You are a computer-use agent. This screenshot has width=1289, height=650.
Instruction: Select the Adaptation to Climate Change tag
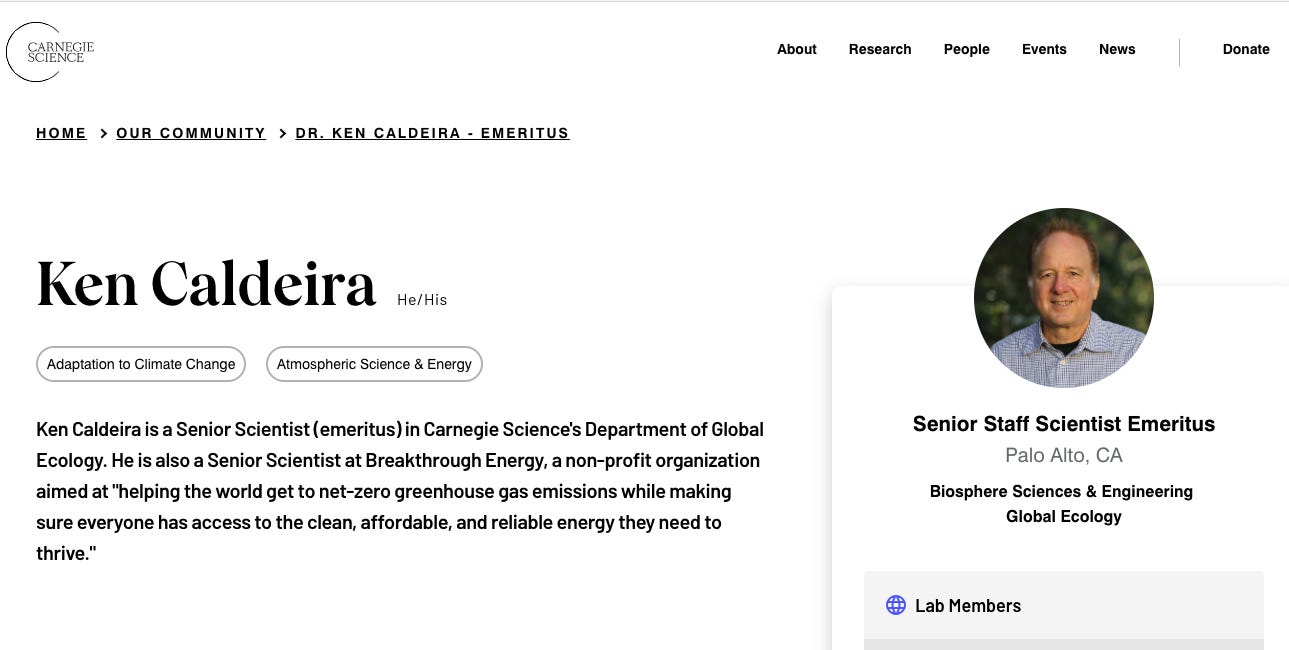[141, 364]
